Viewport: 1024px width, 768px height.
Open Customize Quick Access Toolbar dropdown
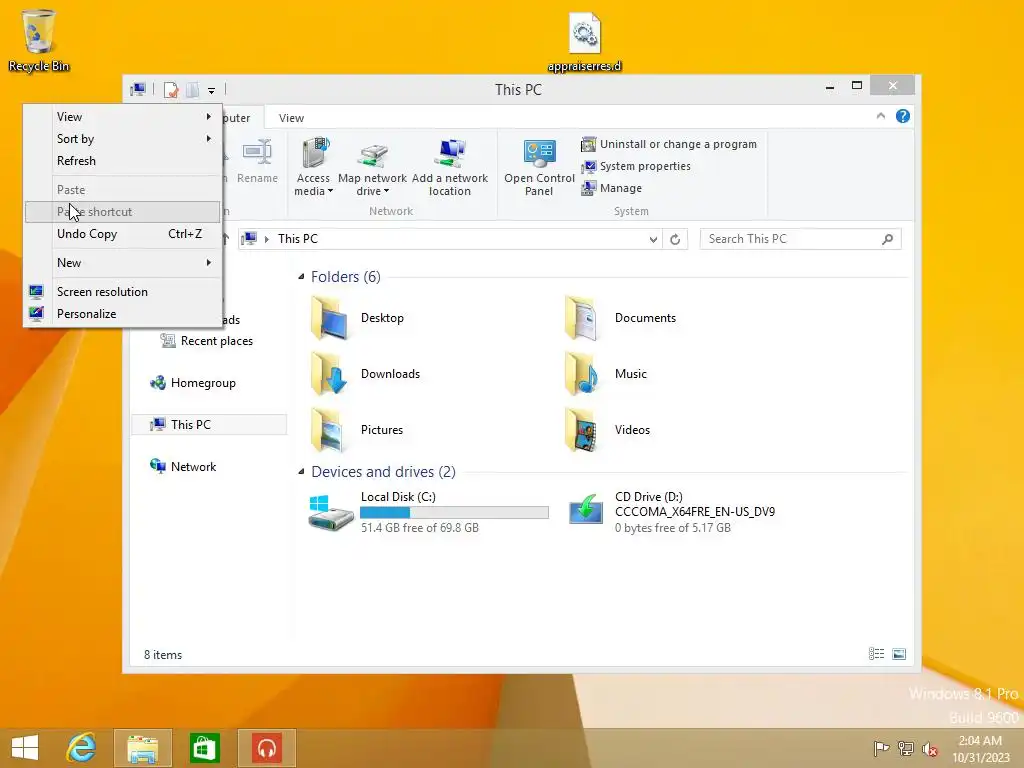(212, 90)
